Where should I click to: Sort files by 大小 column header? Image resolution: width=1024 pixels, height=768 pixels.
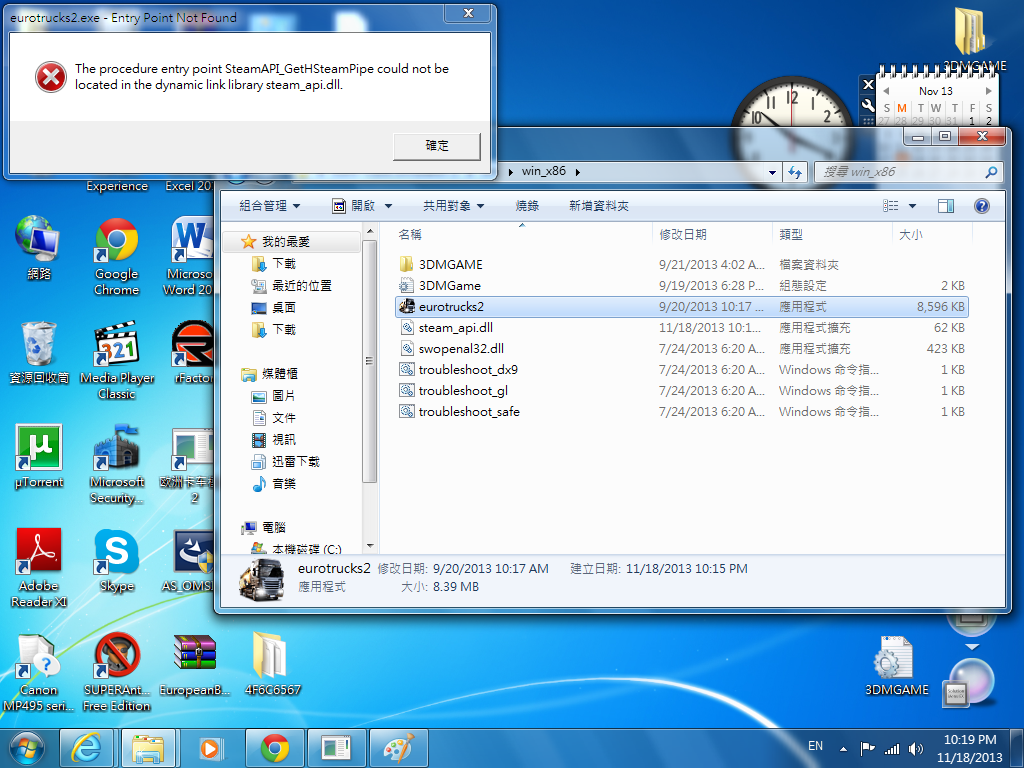pyautogui.click(x=910, y=234)
